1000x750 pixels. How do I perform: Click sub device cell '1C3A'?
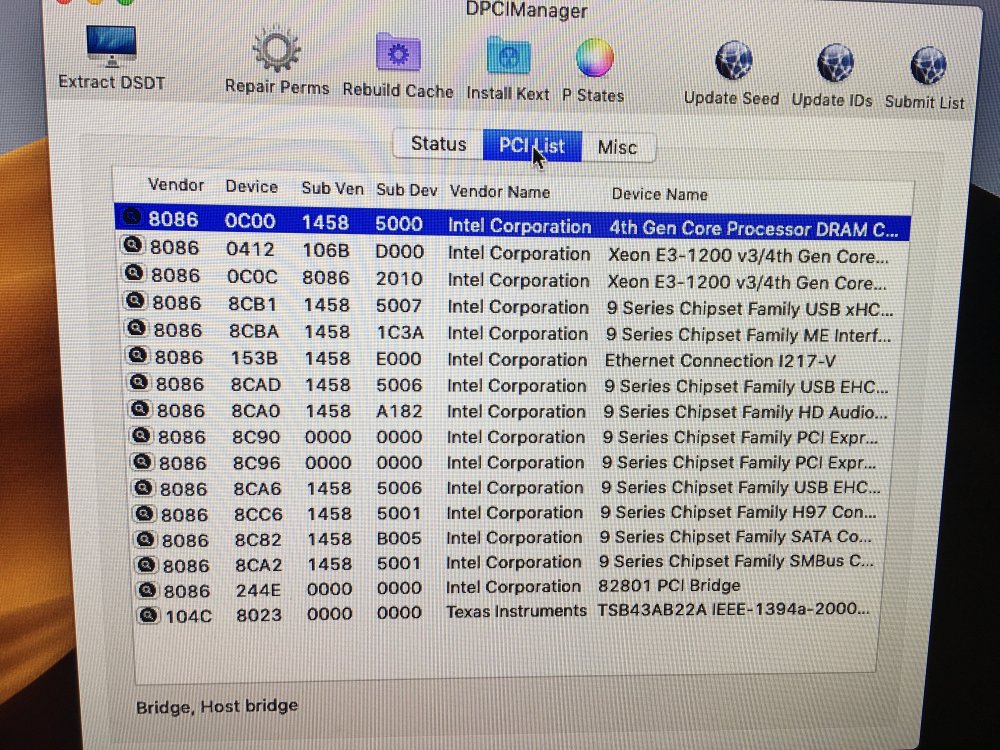pos(399,333)
